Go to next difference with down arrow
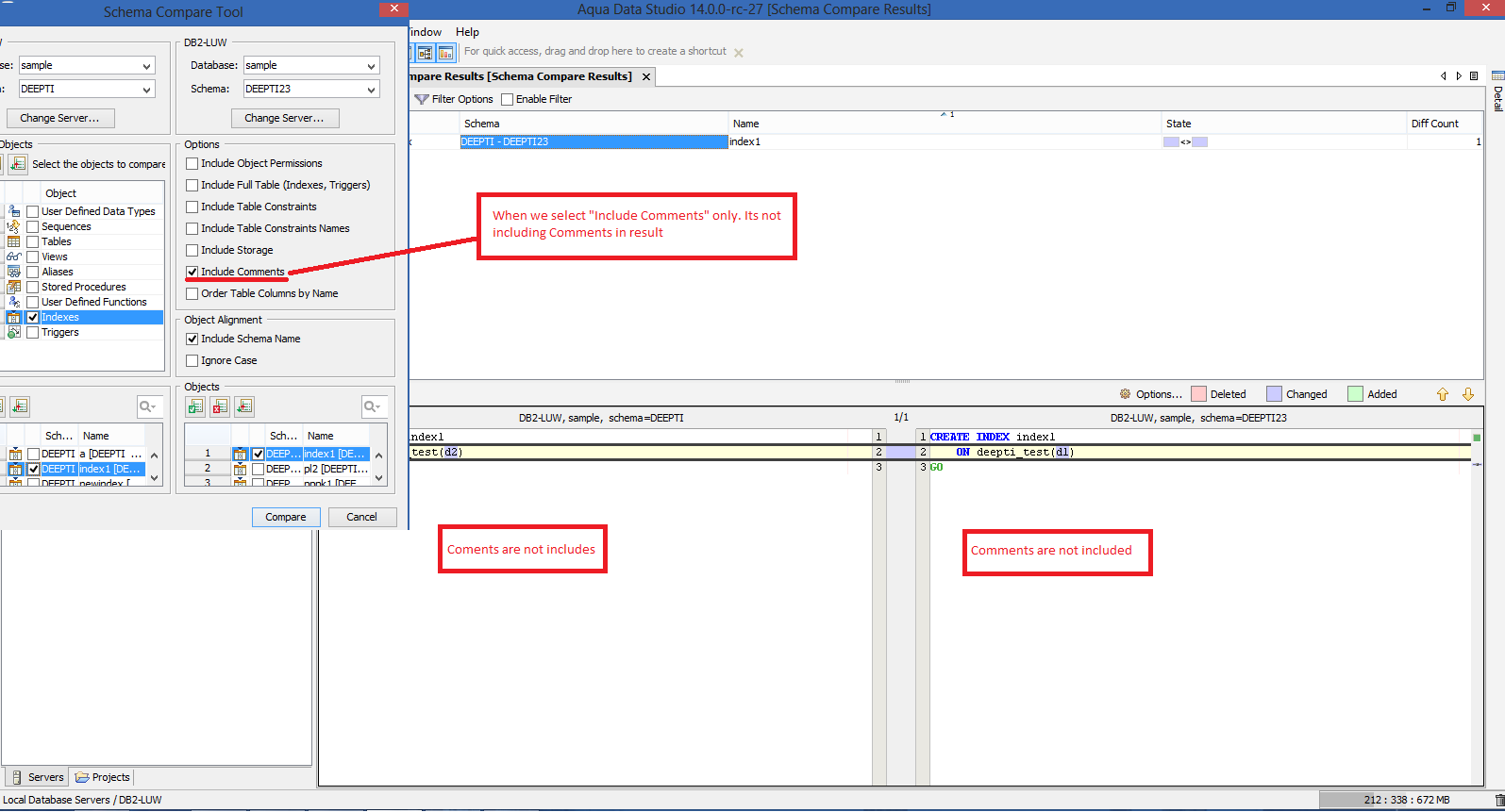Viewport: 1505px width, 812px height. [x=1468, y=394]
